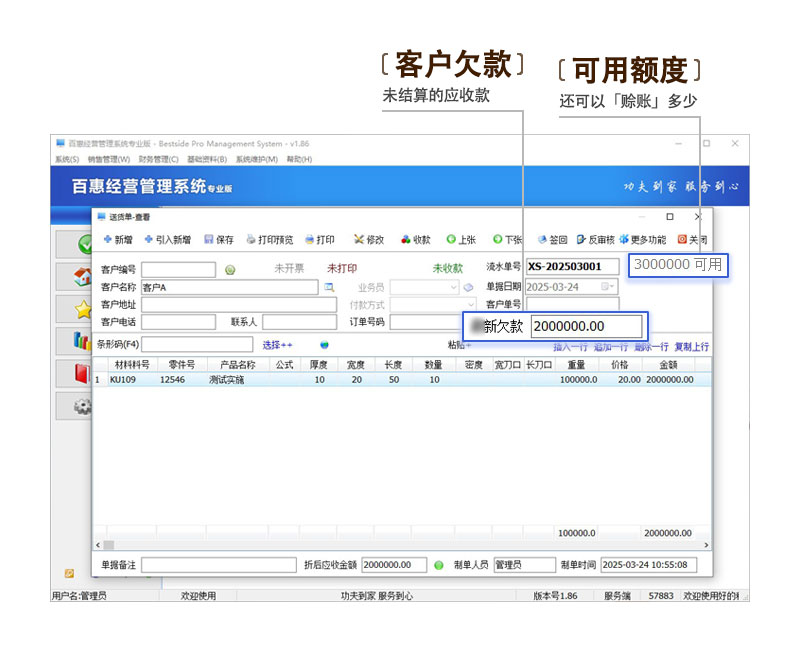Open 打印预览 print preview

click(x=270, y=239)
